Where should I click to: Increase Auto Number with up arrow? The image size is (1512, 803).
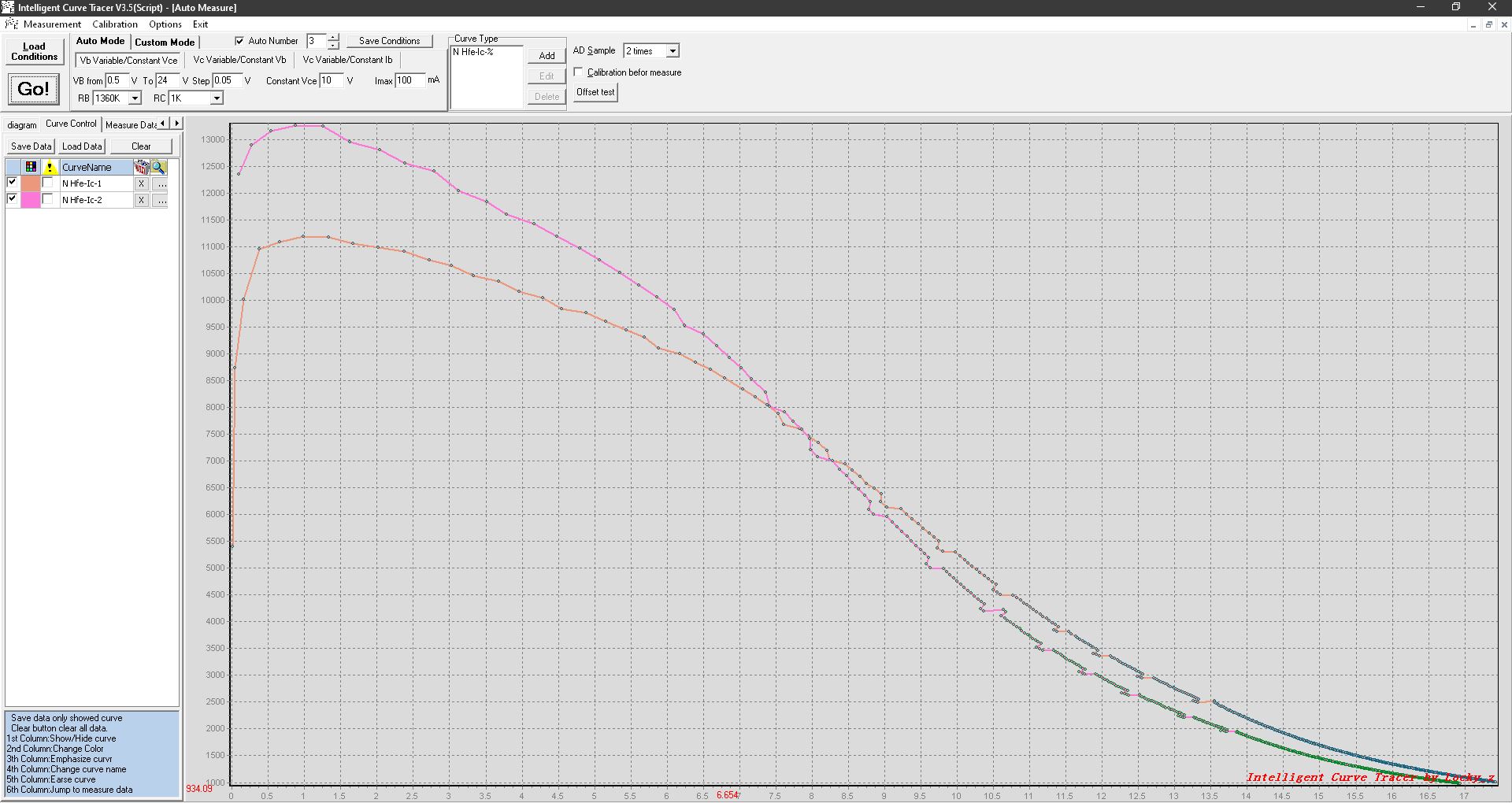pyautogui.click(x=333, y=37)
